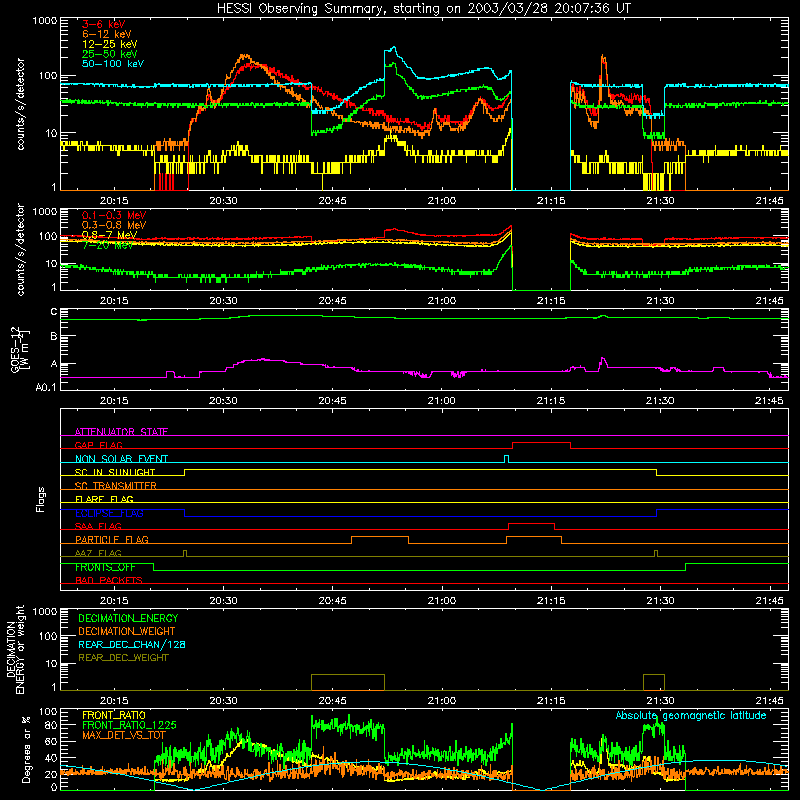Click the DECIMATION_WEIGHT legend label
Image resolution: width=800 pixels, height=800 pixels.
(127, 631)
